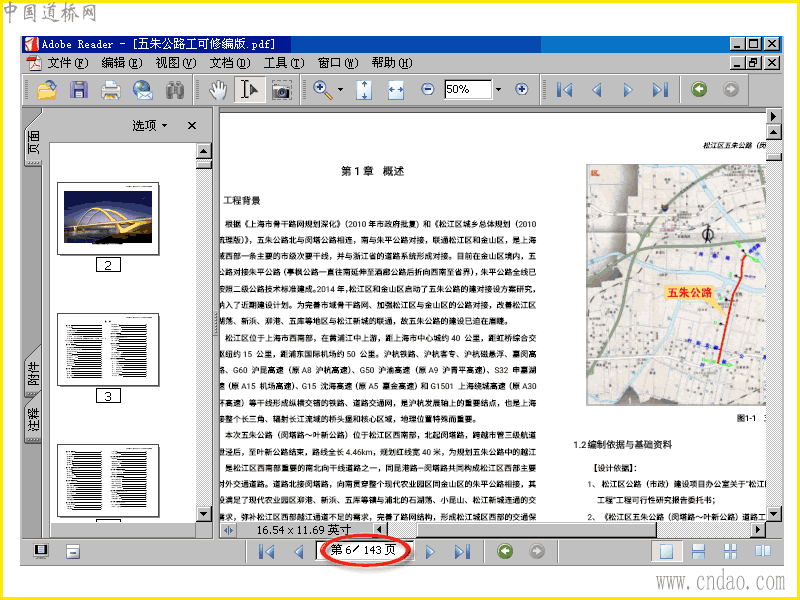Screen dimensions: 800x600
Task: Select the Hand tool
Action: (218, 90)
